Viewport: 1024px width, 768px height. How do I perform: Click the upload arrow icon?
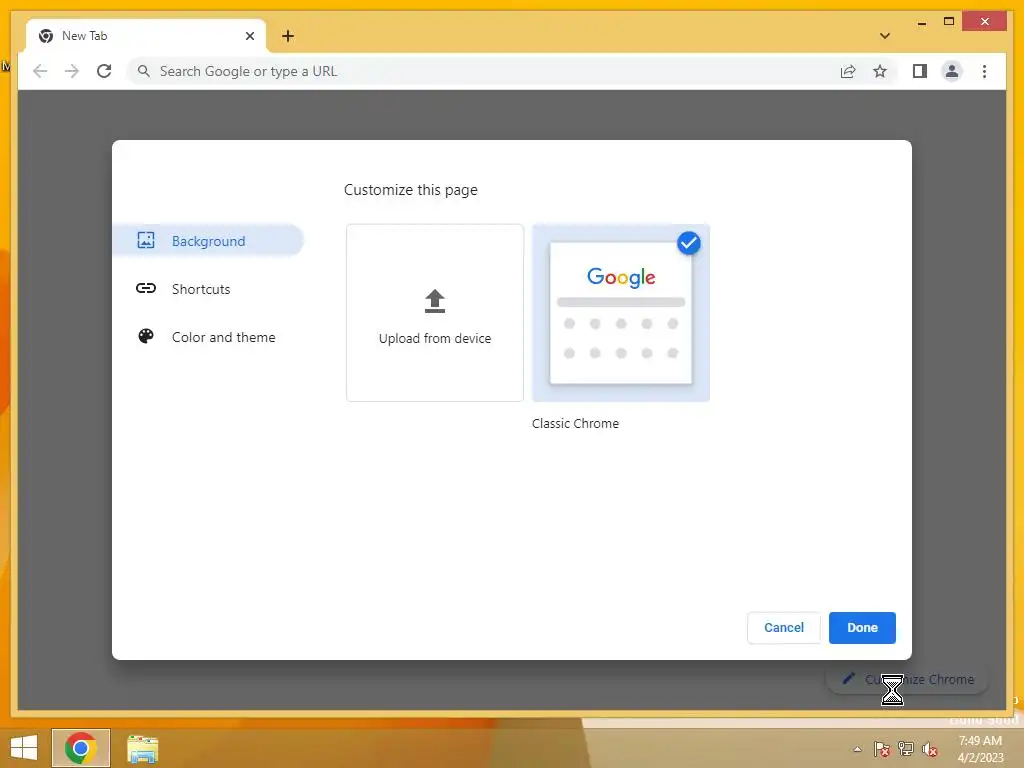pos(435,301)
